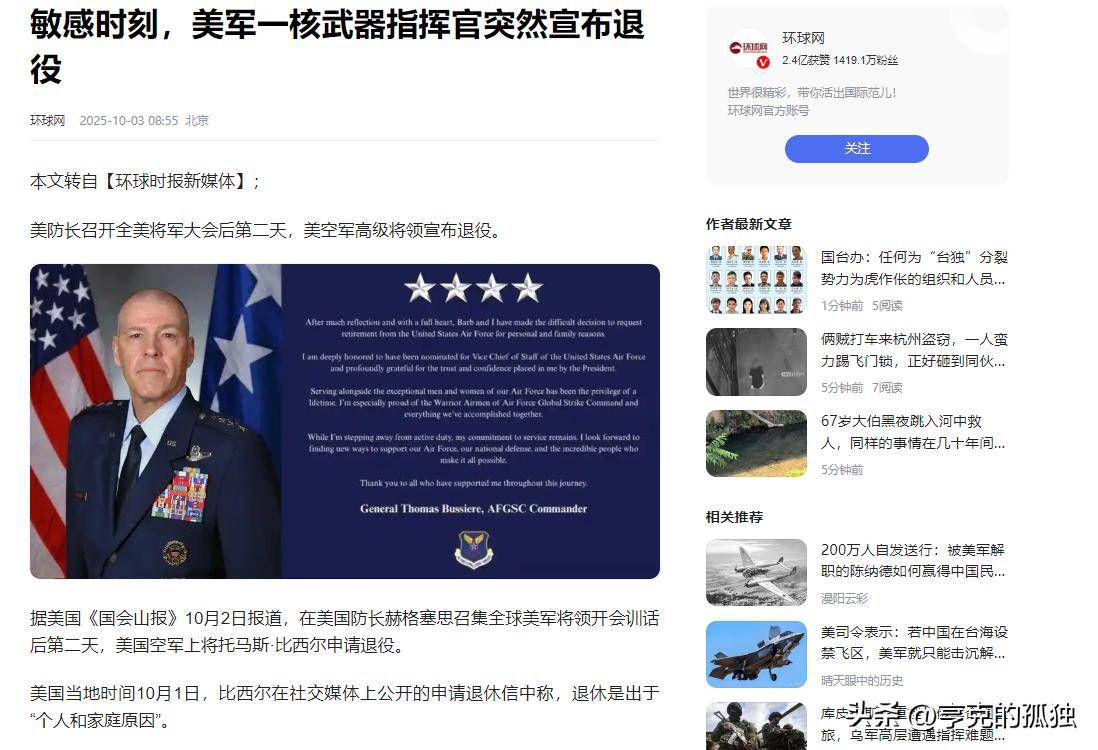Image resolution: width=1098 pixels, height=750 pixels.
Task: Follow 环球网 with the 关注 button
Action: (856, 148)
